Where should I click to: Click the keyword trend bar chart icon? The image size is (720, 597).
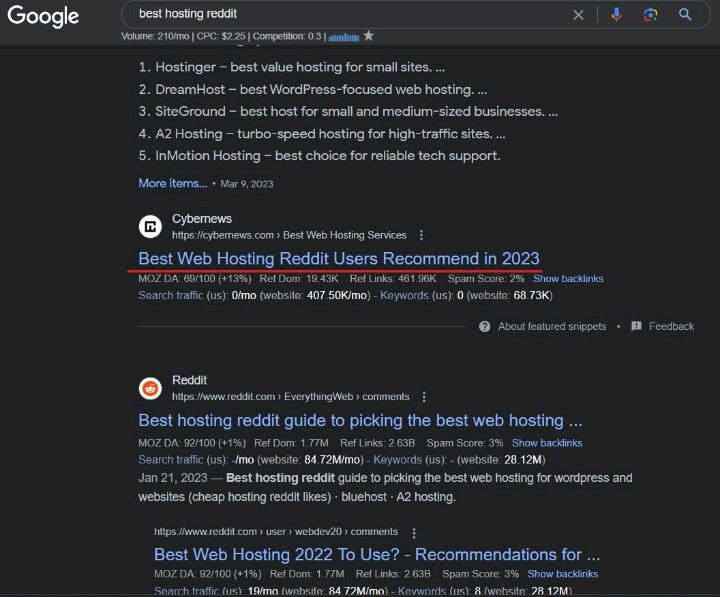(x=344, y=37)
